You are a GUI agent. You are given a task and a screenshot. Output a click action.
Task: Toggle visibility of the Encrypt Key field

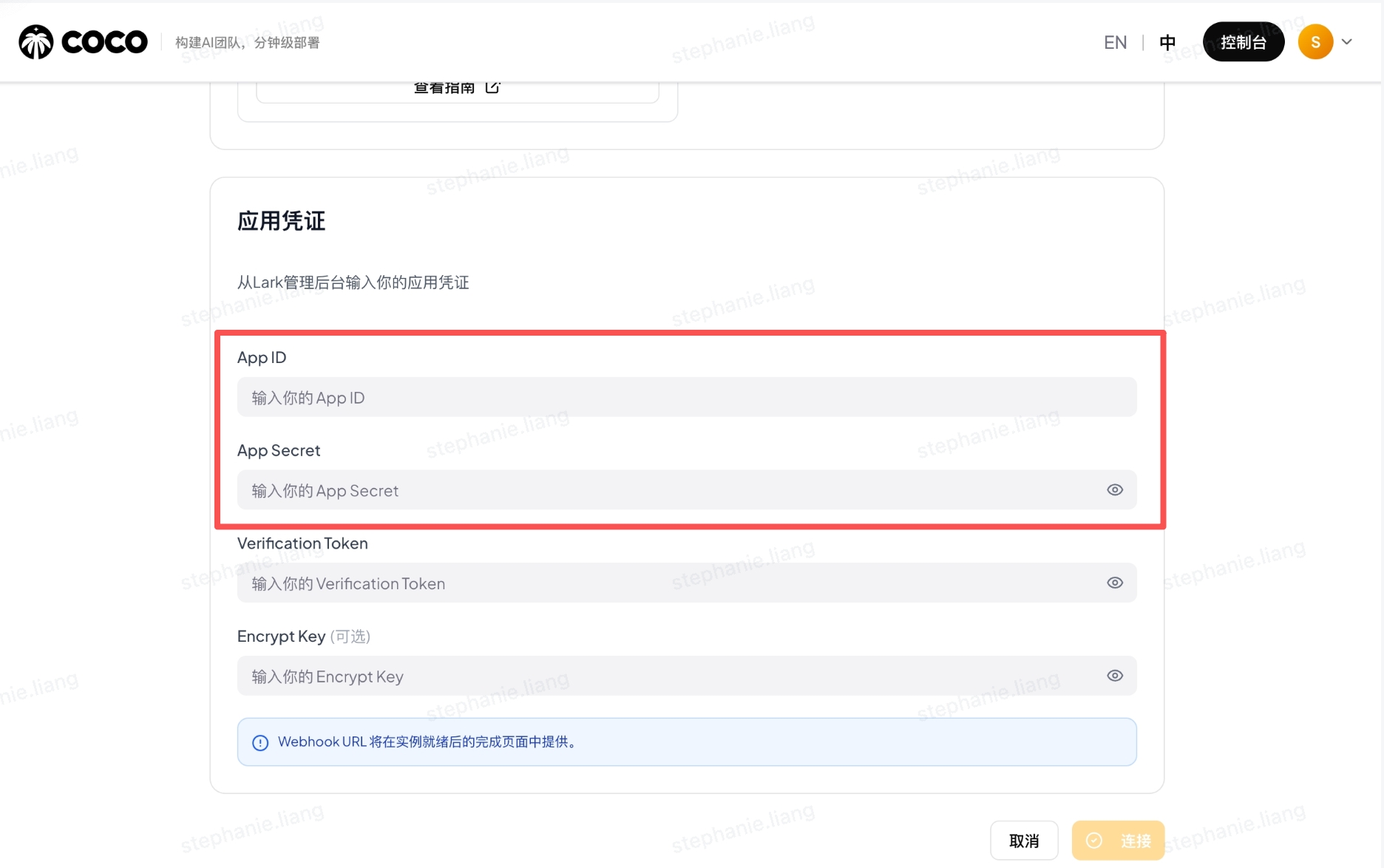pyautogui.click(x=1115, y=675)
